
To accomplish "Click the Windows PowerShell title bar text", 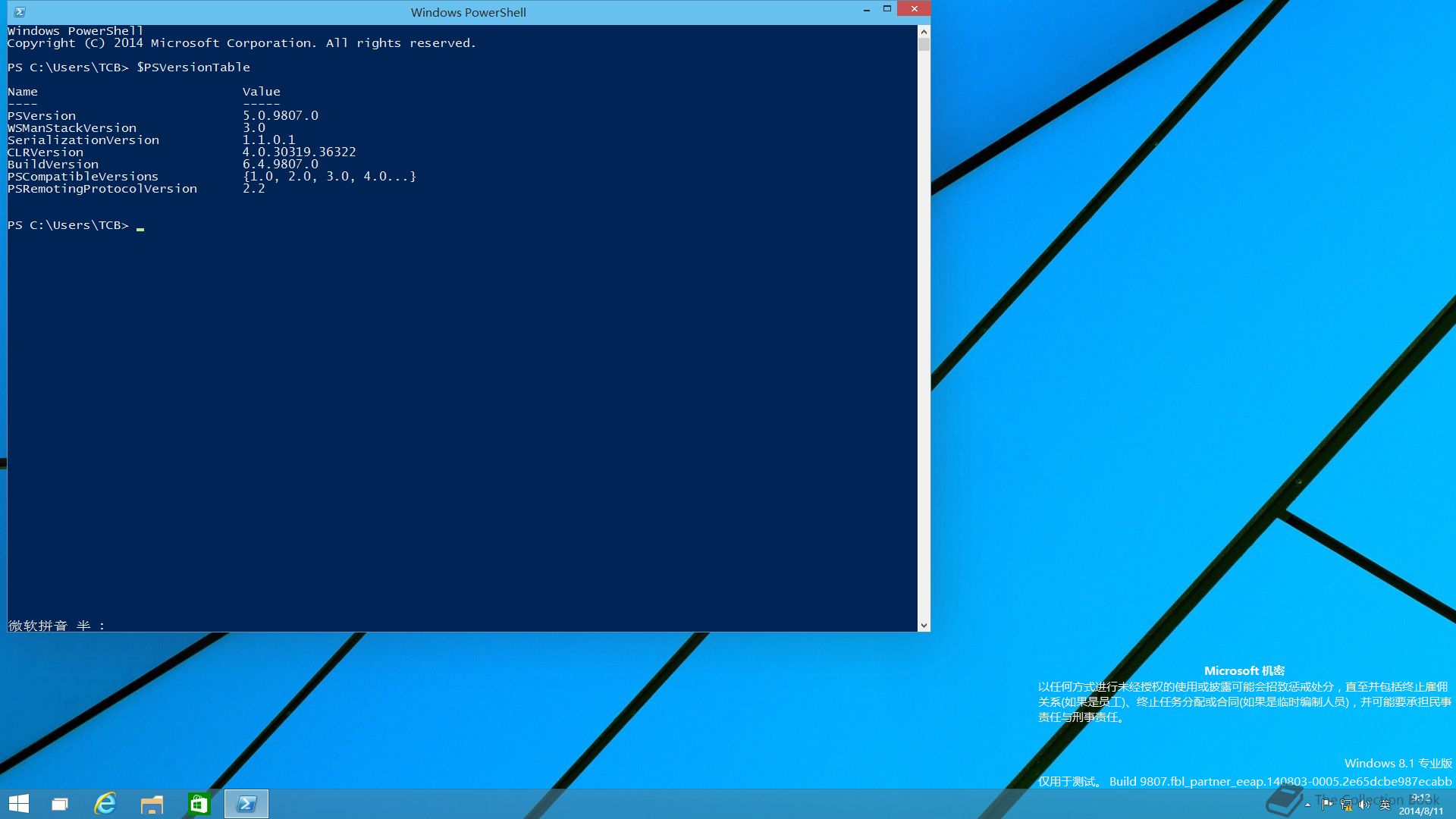I will pyautogui.click(x=469, y=12).
